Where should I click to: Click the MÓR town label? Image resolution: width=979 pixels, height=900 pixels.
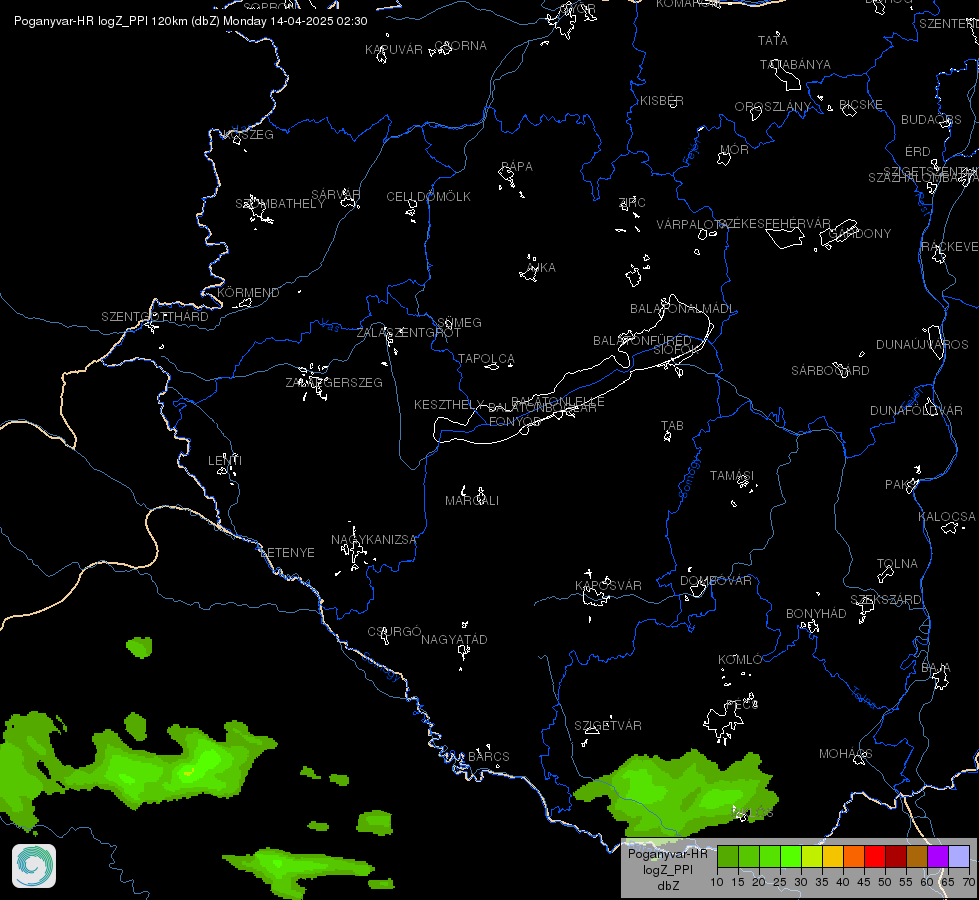click(x=734, y=149)
